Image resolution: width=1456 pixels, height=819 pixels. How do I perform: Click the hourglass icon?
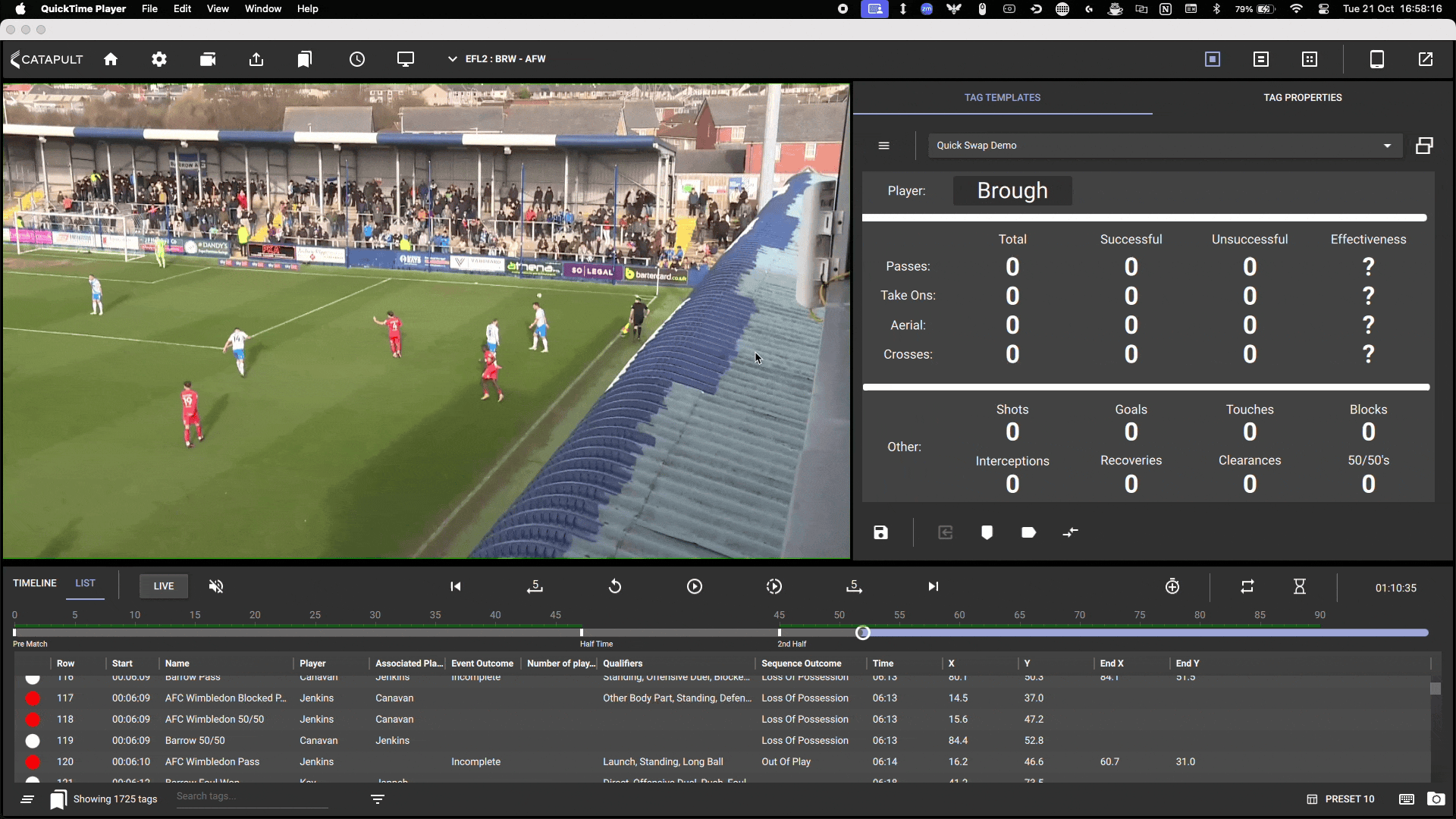pyautogui.click(x=1300, y=586)
